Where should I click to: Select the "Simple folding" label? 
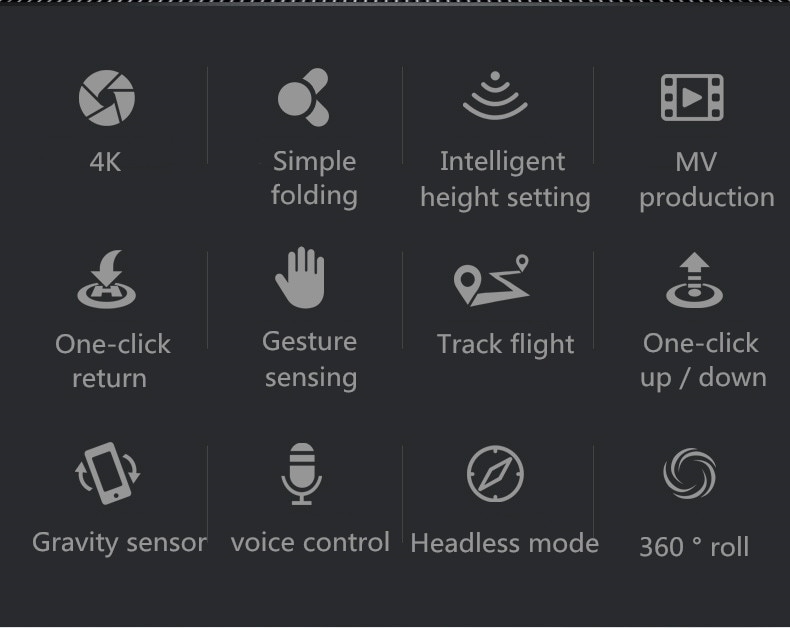click(314, 178)
